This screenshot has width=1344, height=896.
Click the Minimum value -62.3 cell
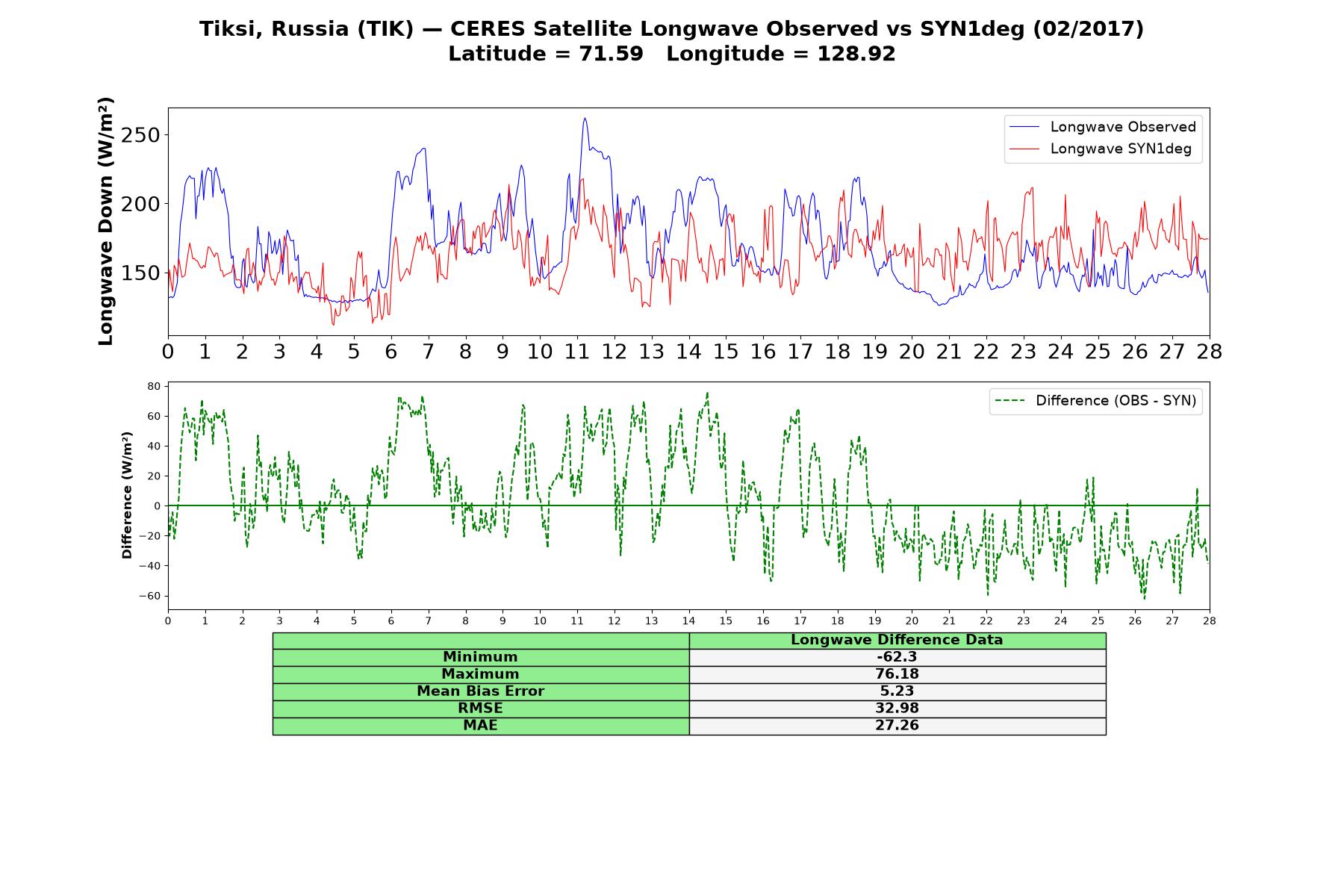pyautogui.click(x=897, y=657)
